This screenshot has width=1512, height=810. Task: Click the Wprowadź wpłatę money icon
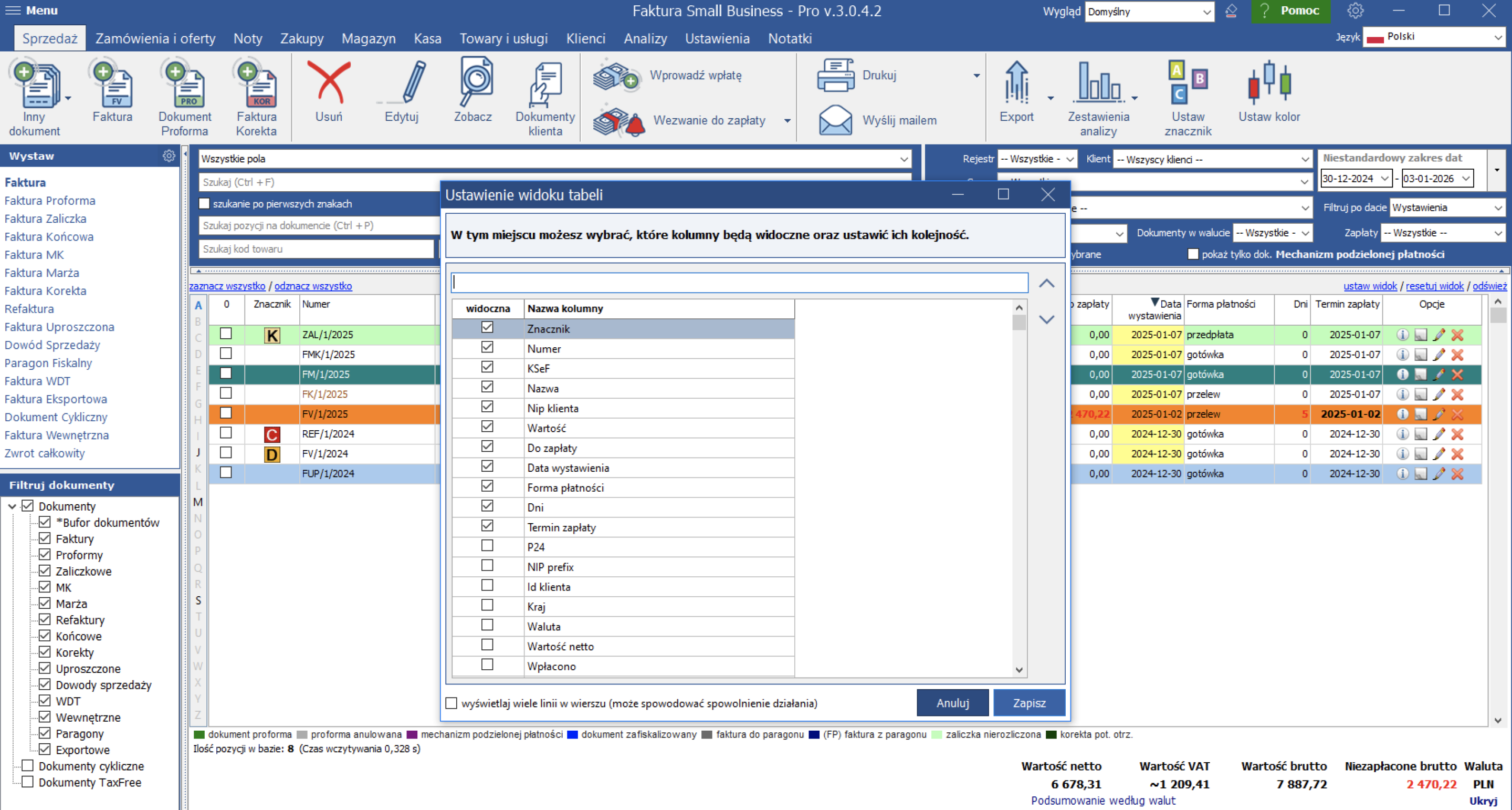615,76
